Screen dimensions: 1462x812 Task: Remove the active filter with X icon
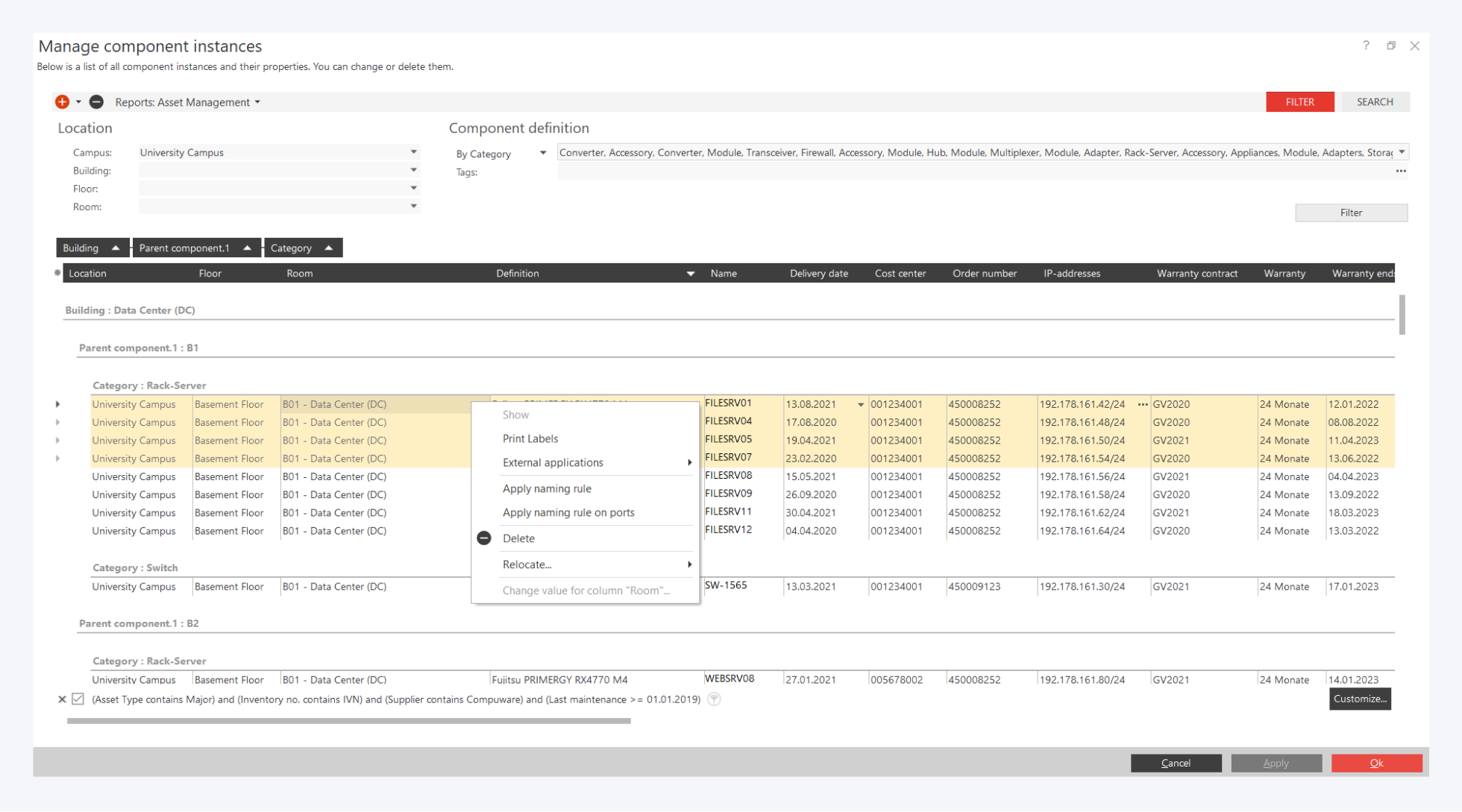click(x=62, y=699)
